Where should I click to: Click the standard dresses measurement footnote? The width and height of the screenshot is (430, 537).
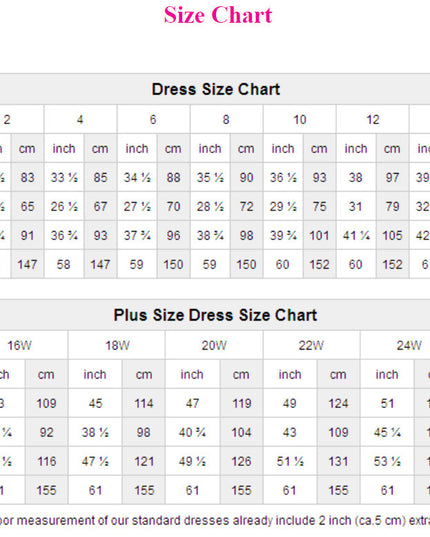click(215, 521)
